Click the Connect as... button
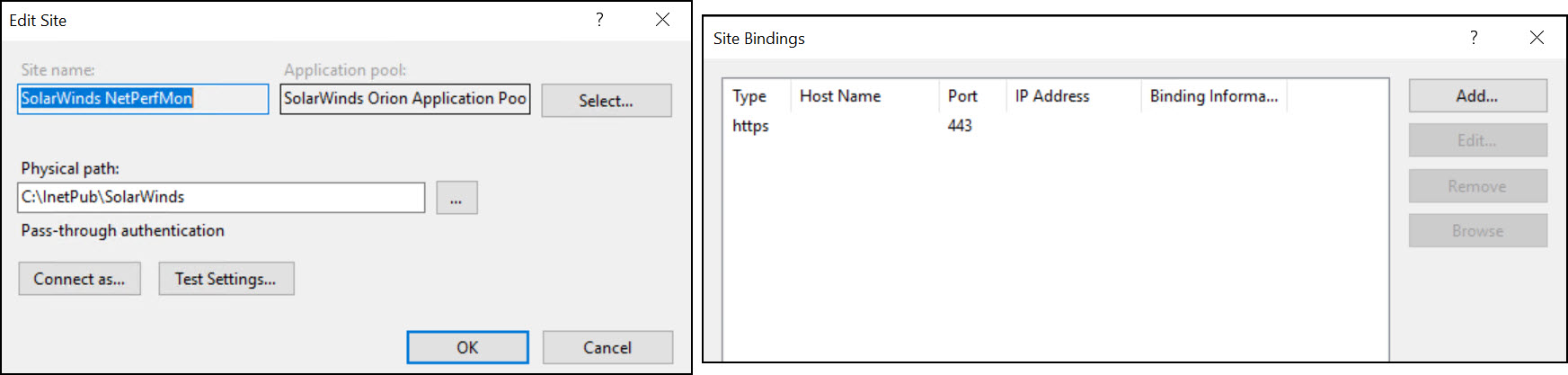This screenshot has height=375, width=1568. click(79, 279)
